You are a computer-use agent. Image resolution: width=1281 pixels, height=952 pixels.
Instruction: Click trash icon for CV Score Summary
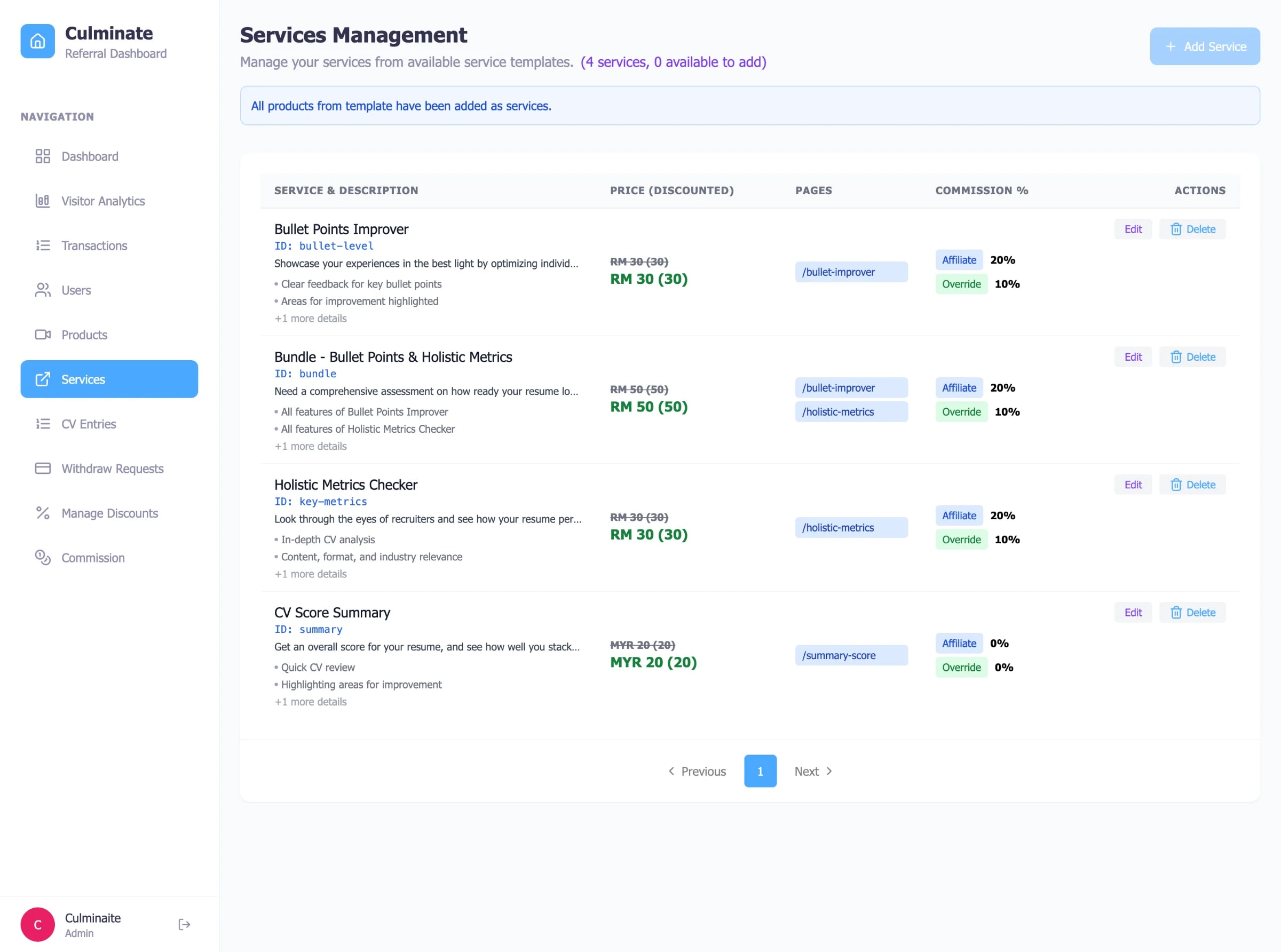(1176, 613)
